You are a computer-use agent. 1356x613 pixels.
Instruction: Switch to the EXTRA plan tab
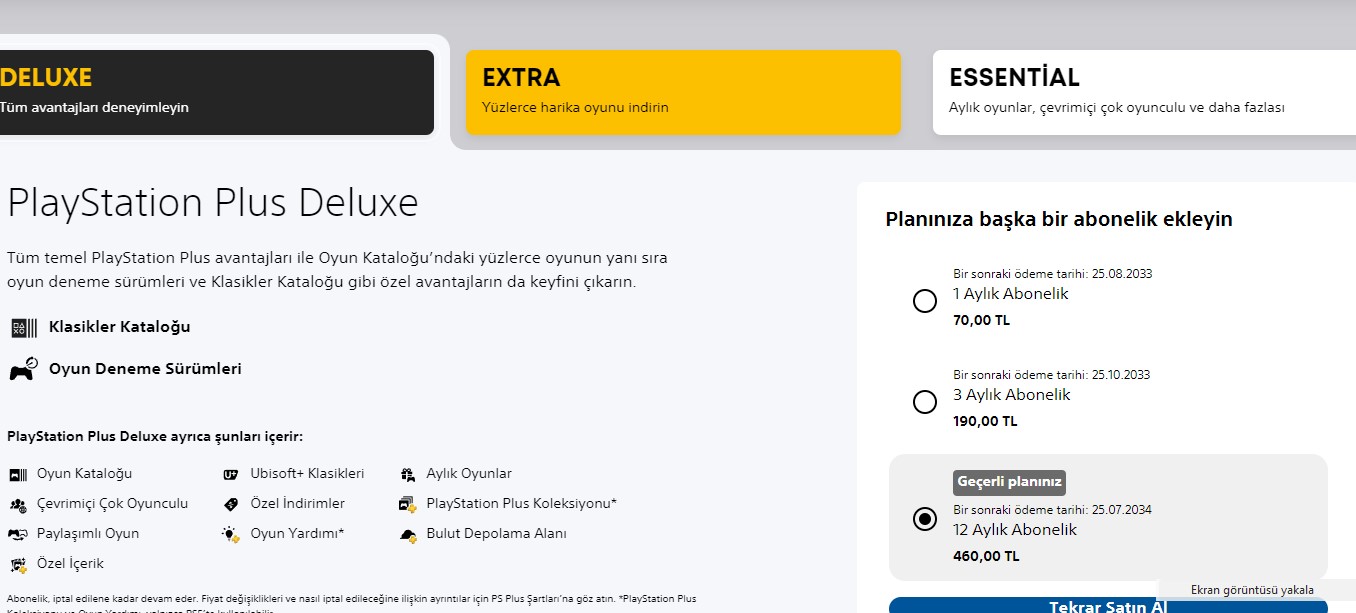(683, 92)
